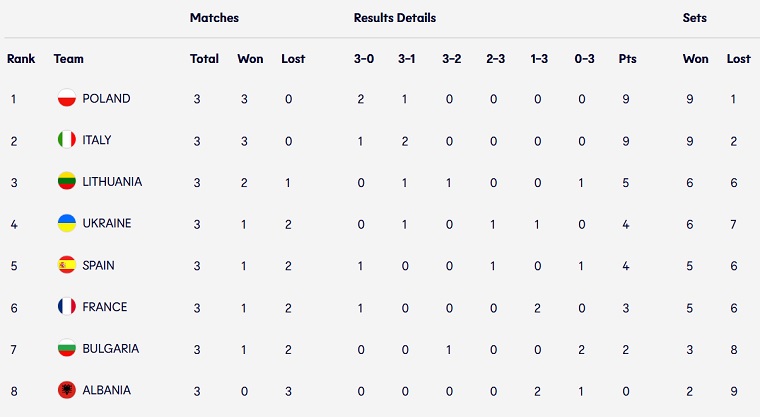Select the UKRAINE team name
760x417 pixels.
(107, 224)
